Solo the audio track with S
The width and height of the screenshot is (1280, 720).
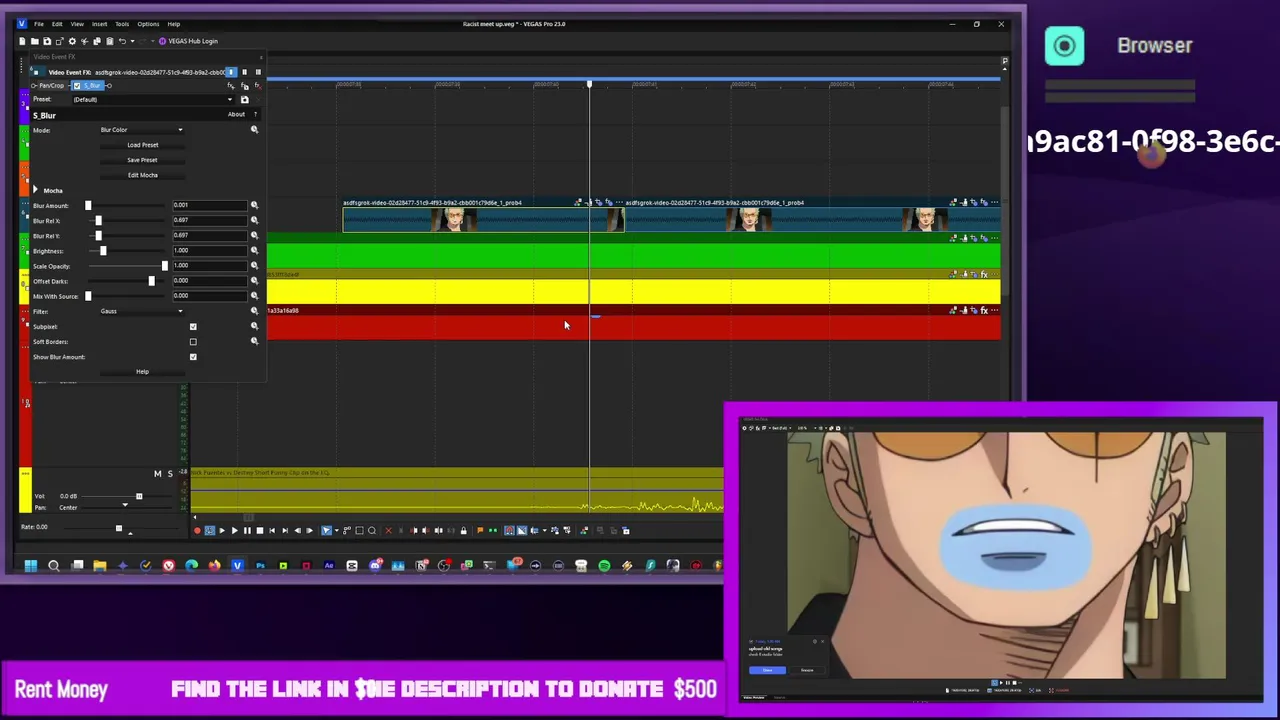[x=169, y=473]
